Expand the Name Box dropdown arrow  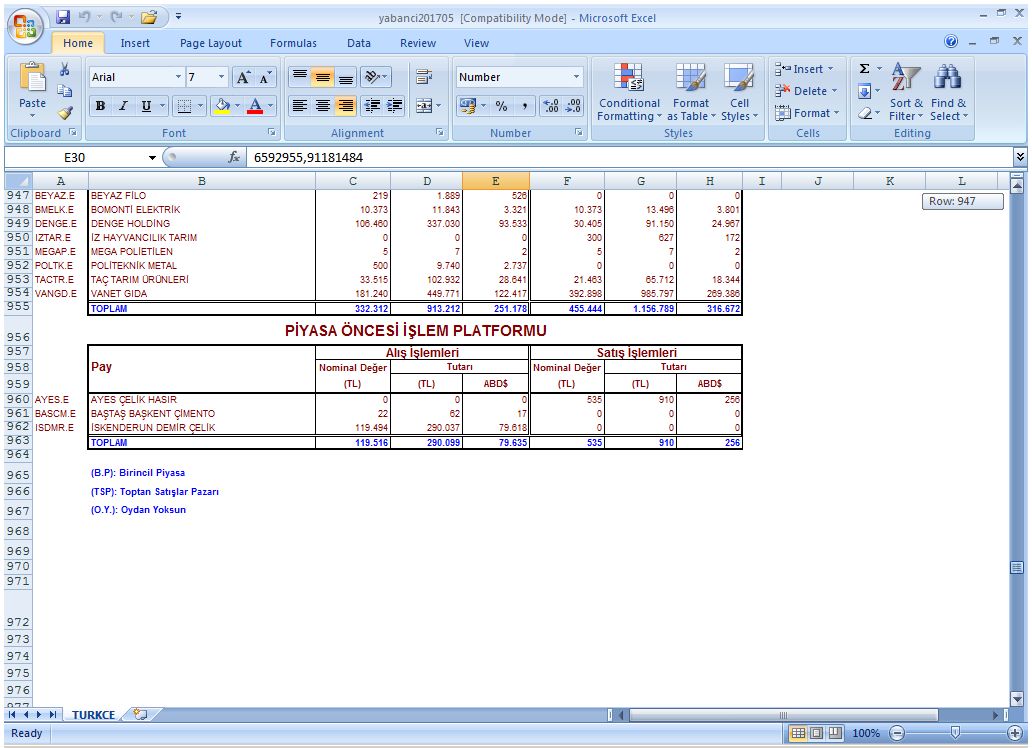click(152, 157)
